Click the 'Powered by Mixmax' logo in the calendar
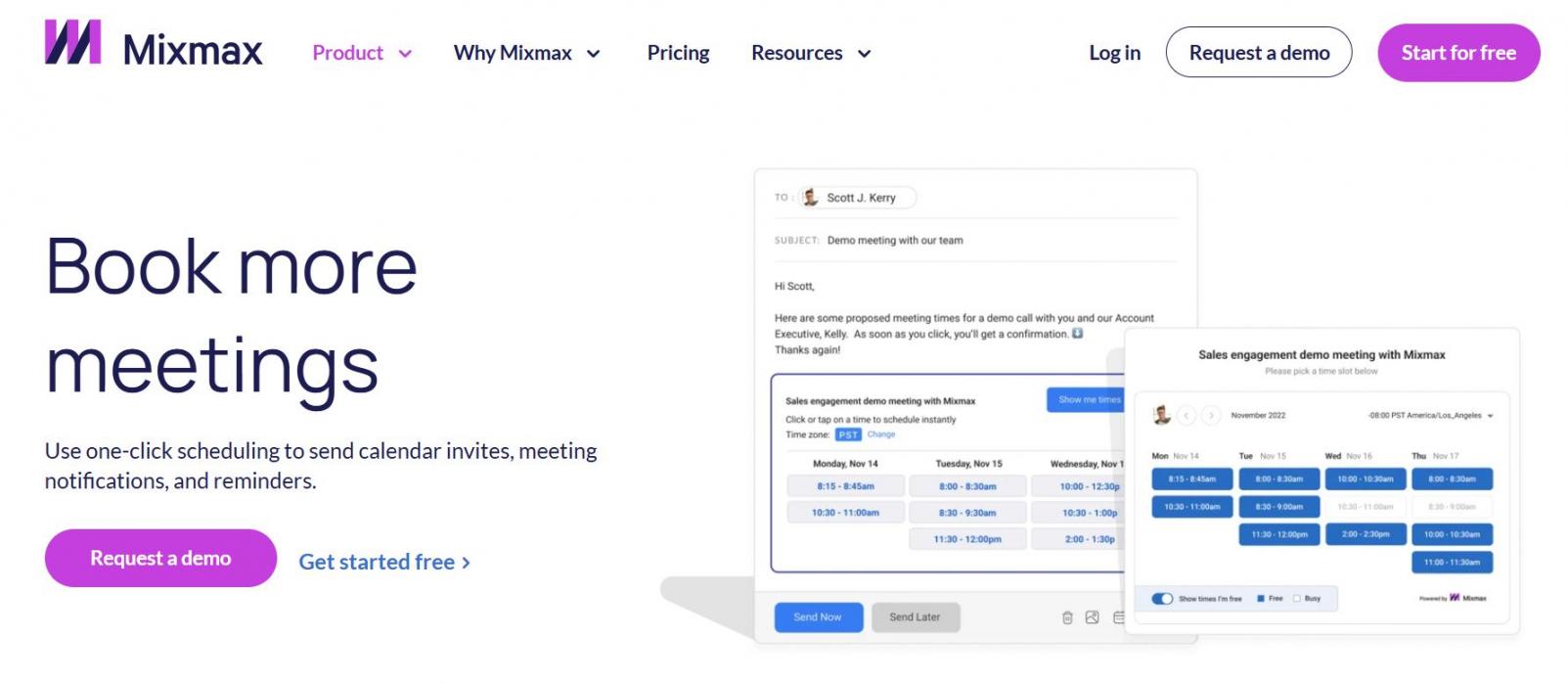This screenshot has width=1568, height=684. coord(1453,598)
